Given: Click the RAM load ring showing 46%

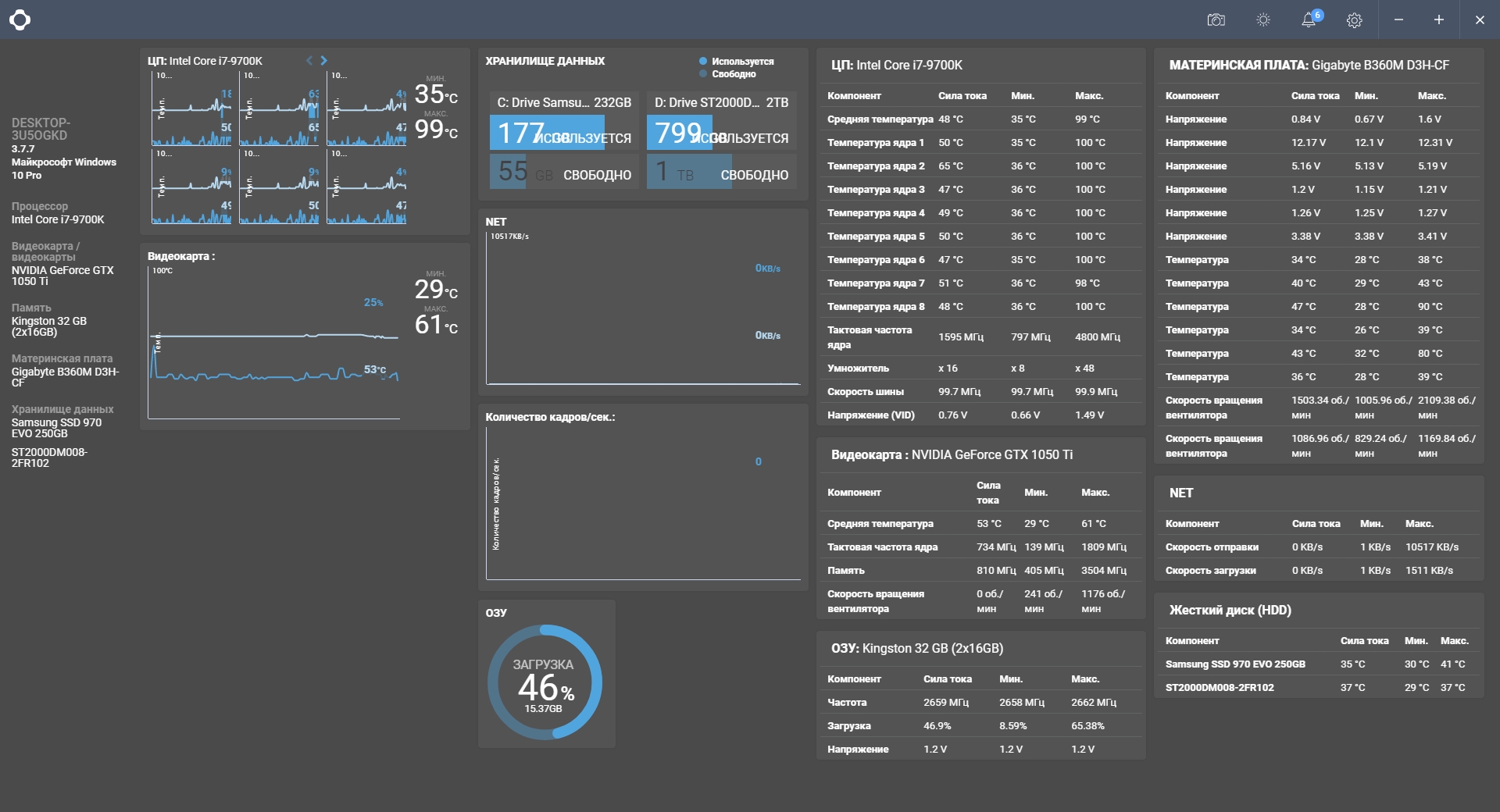Looking at the screenshot, I should click(x=545, y=682).
